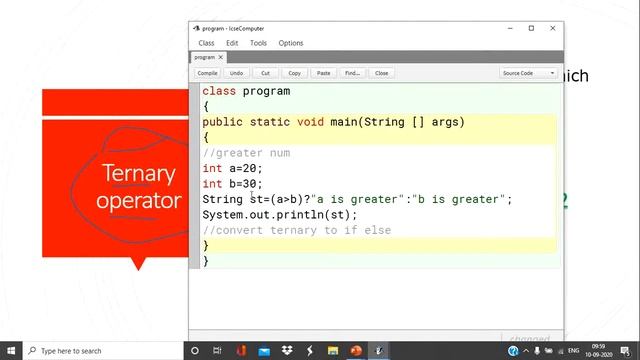Open the Tools menu
The width and height of the screenshot is (640, 360).
coord(258,43)
